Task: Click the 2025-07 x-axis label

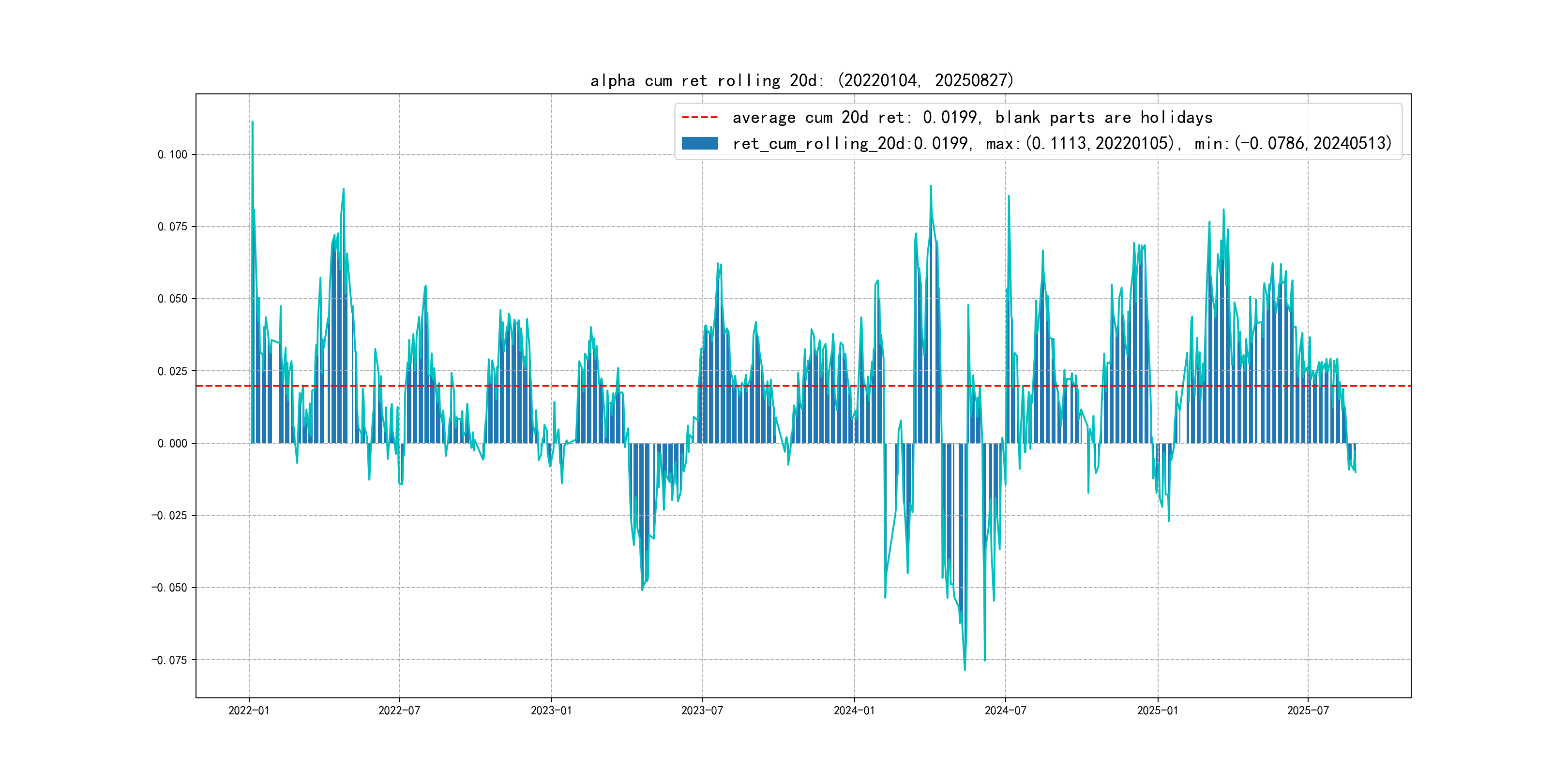Action: (1308, 710)
